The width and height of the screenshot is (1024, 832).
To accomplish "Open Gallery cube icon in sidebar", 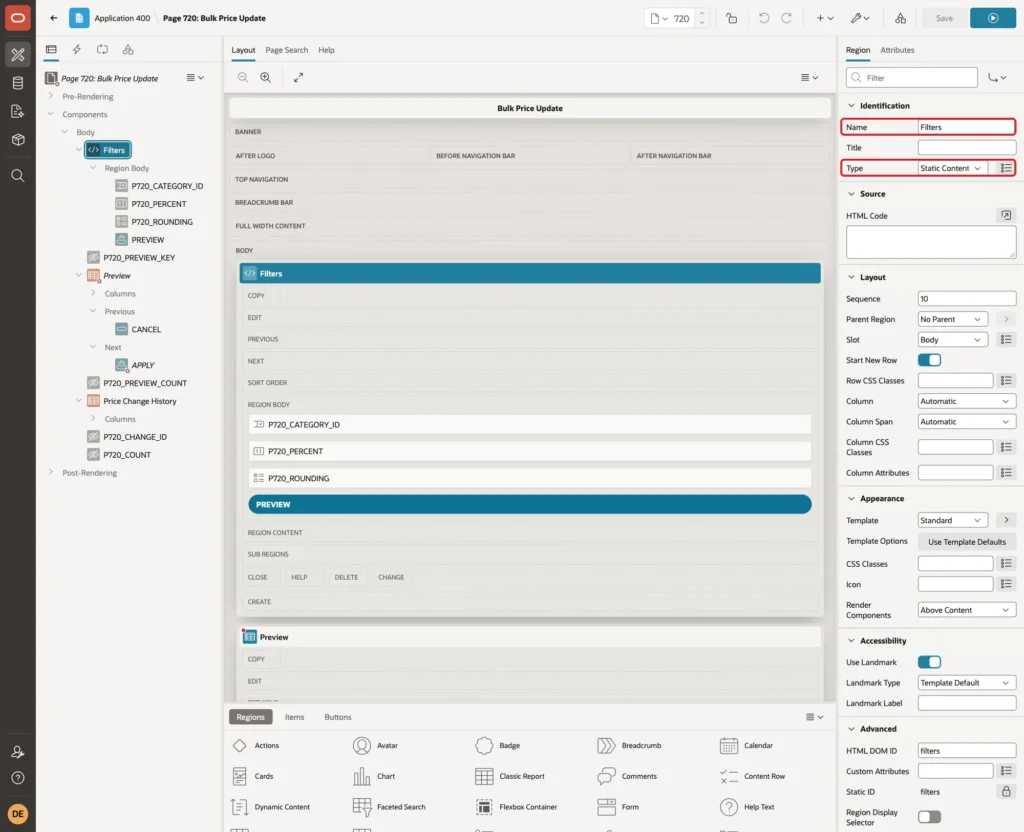I will point(18,140).
